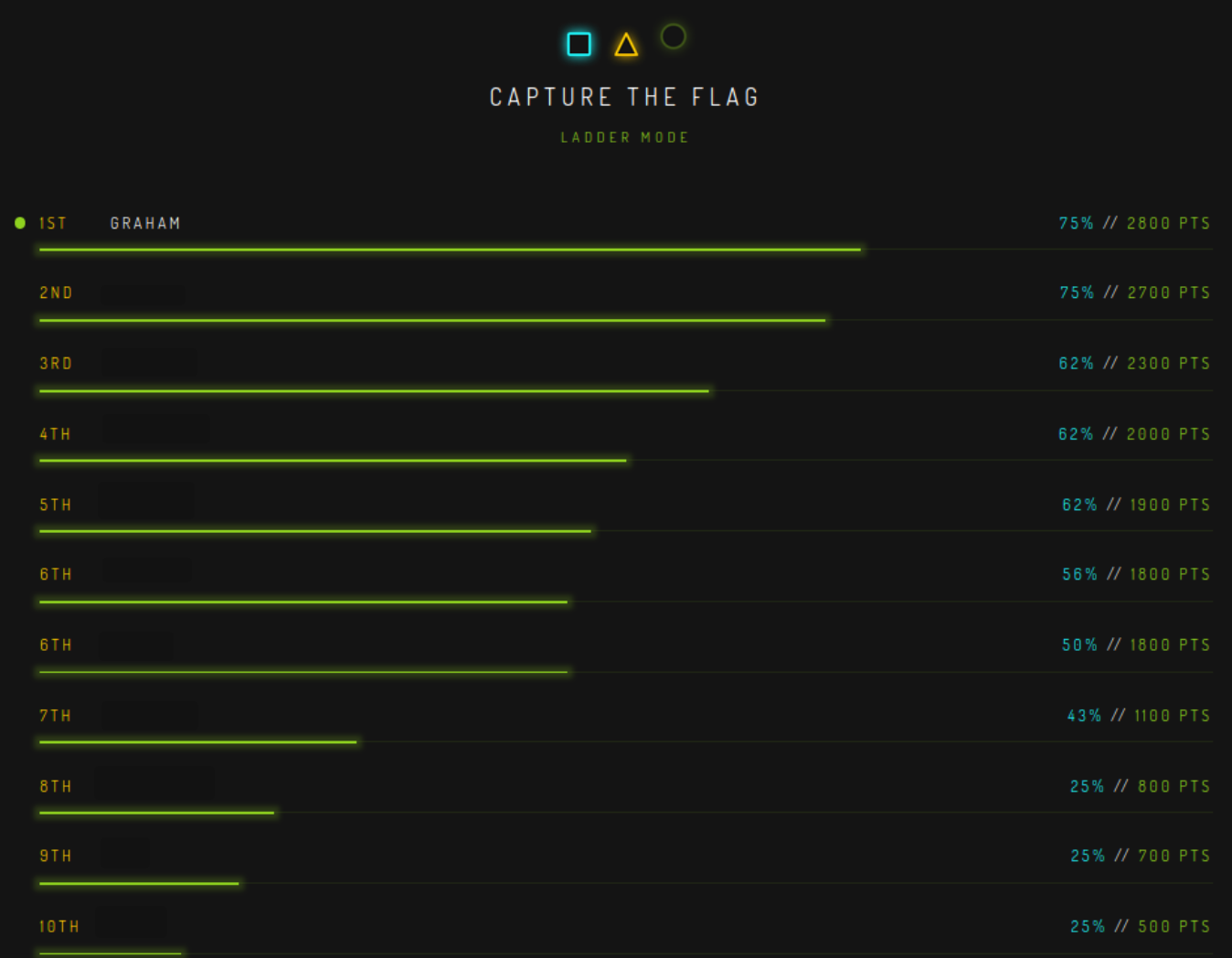Screen dimensions: 1232x958
Task: Click the yellow triangle icon
Action: [x=626, y=44]
